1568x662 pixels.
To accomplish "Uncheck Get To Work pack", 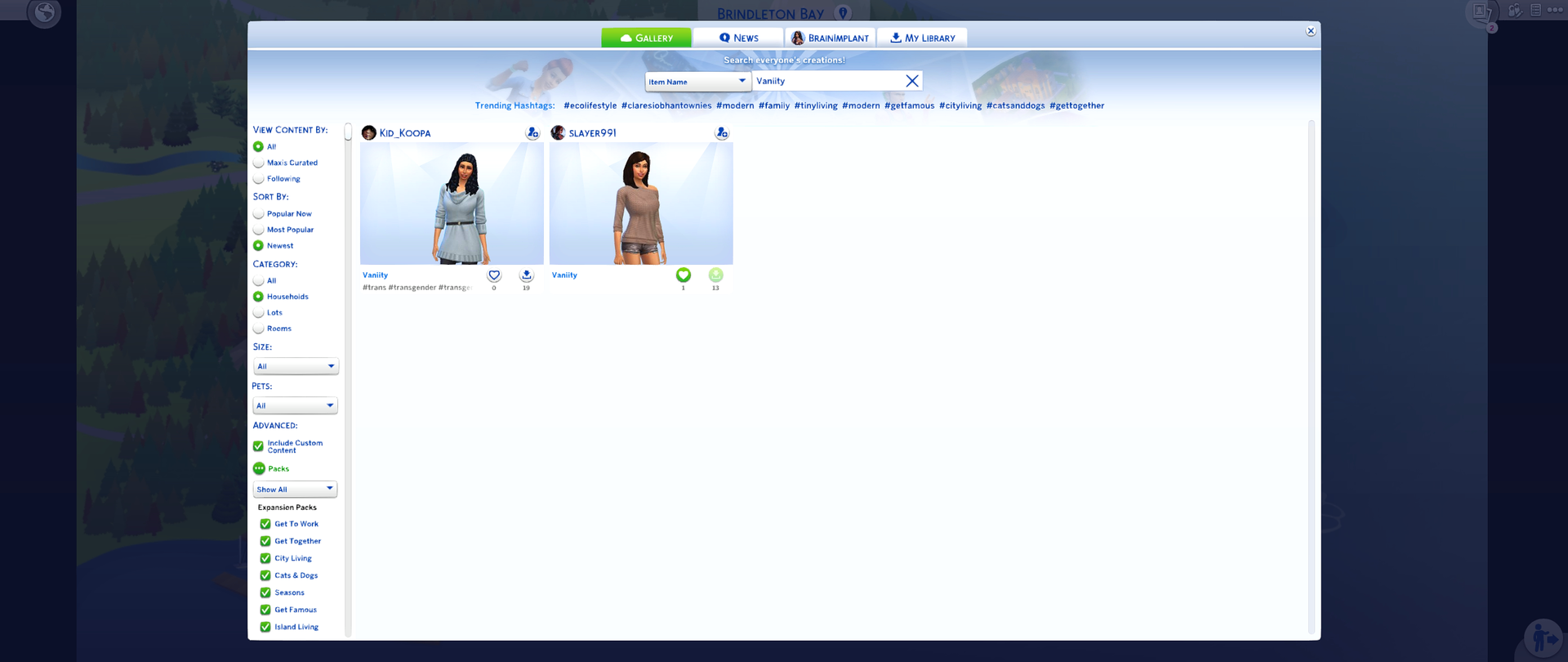I will pyautogui.click(x=265, y=524).
